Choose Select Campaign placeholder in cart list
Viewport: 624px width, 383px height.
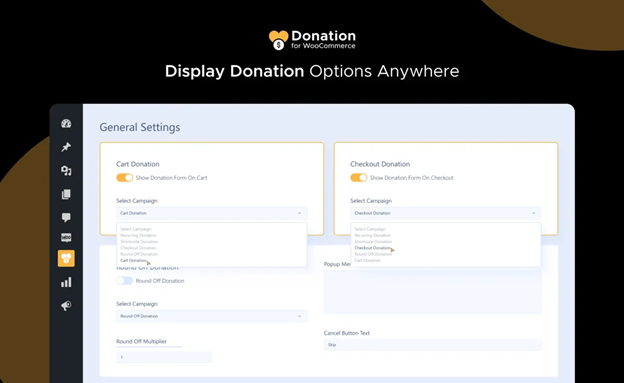136,229
